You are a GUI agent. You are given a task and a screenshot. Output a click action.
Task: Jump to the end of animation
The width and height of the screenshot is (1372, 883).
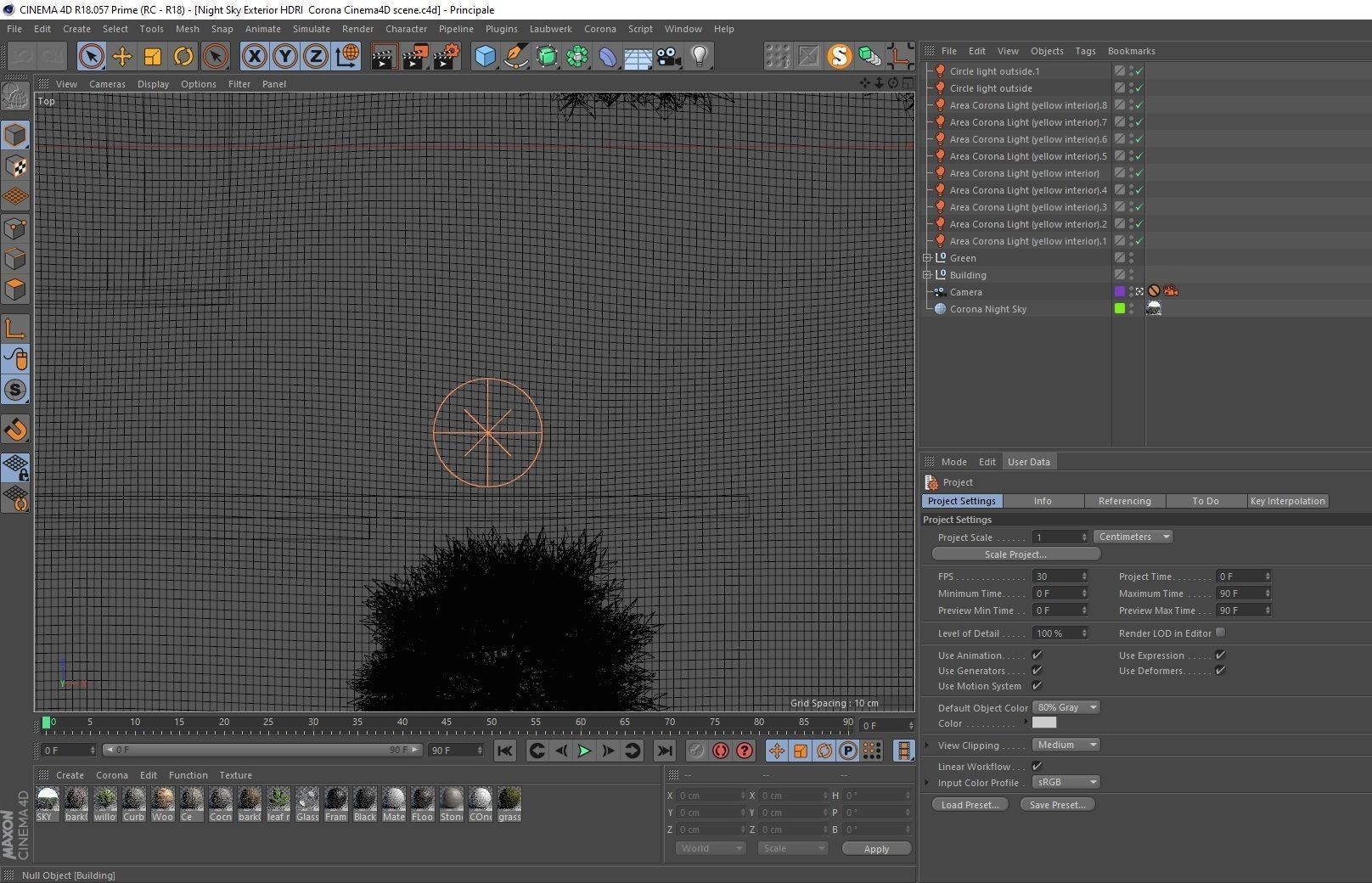[x=665, y=751]
